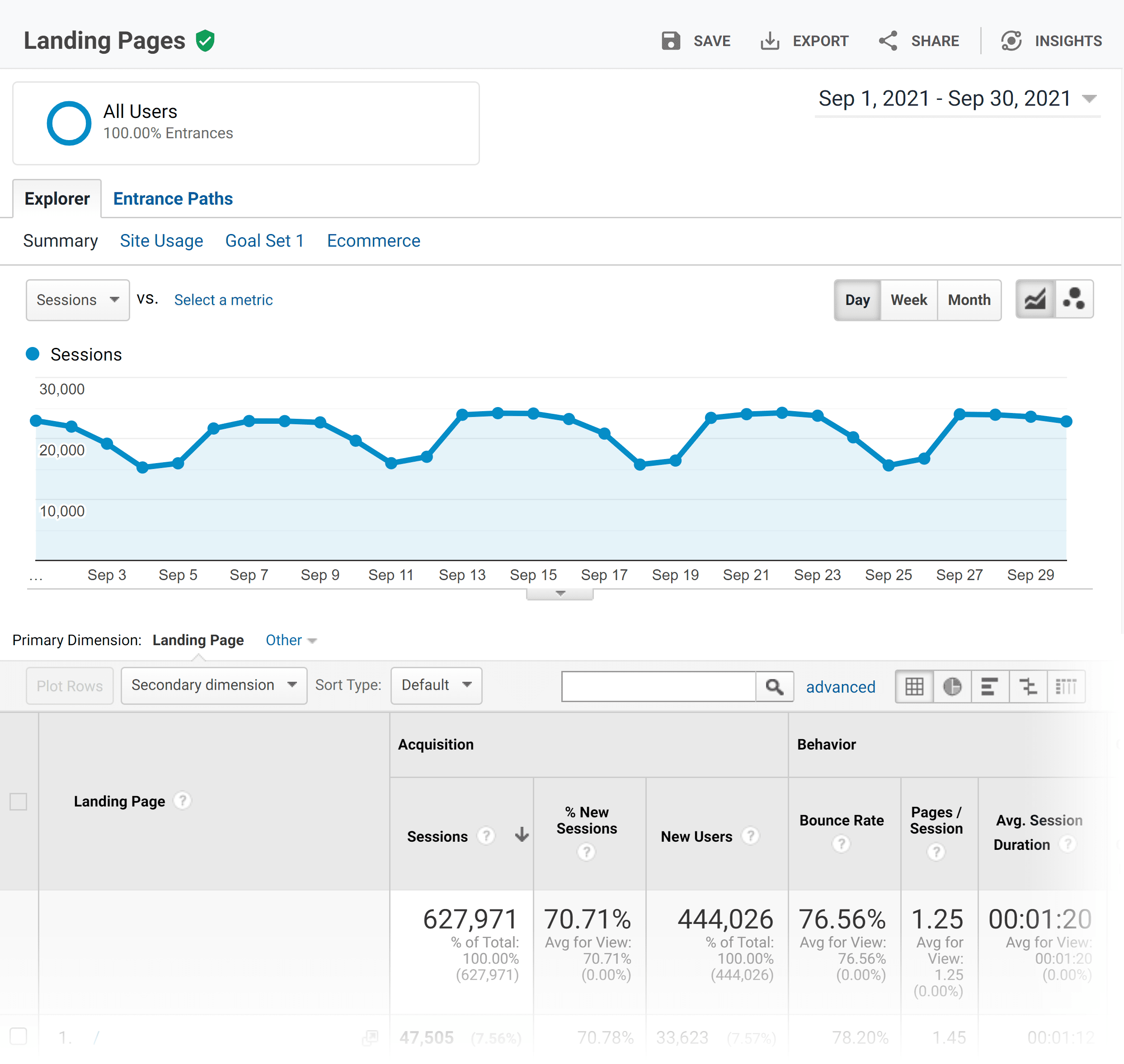Switch to the Site Usage tab
The height and width of the screenshot is (1064, 1124).
(x=162, y=240)
